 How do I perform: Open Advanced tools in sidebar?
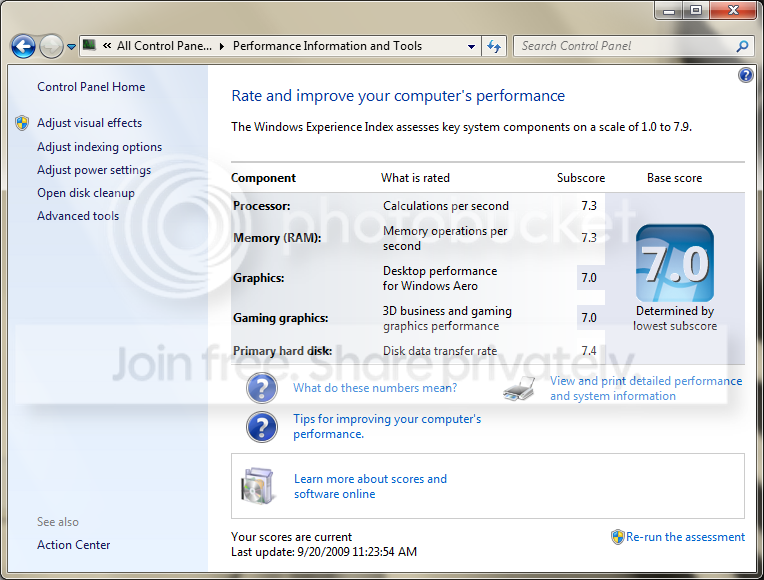coord(78,216)
